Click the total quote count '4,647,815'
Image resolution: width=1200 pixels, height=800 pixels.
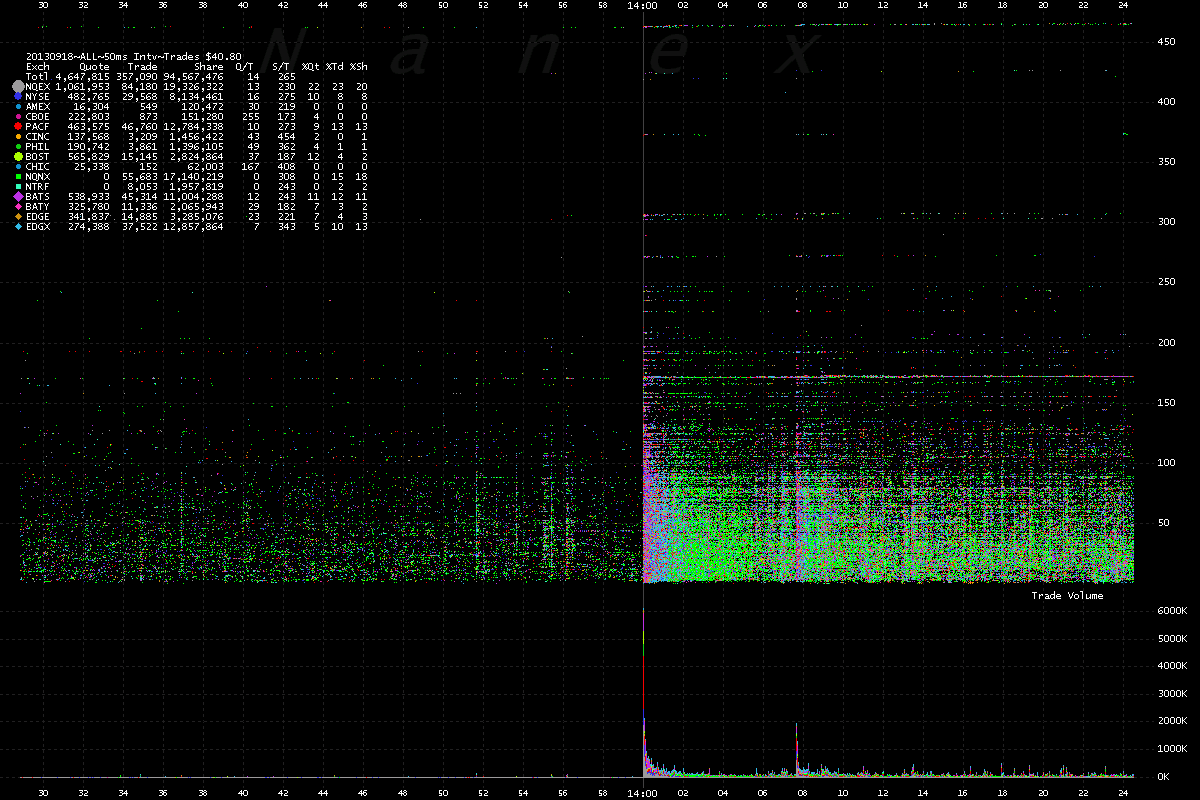point(82,77)
